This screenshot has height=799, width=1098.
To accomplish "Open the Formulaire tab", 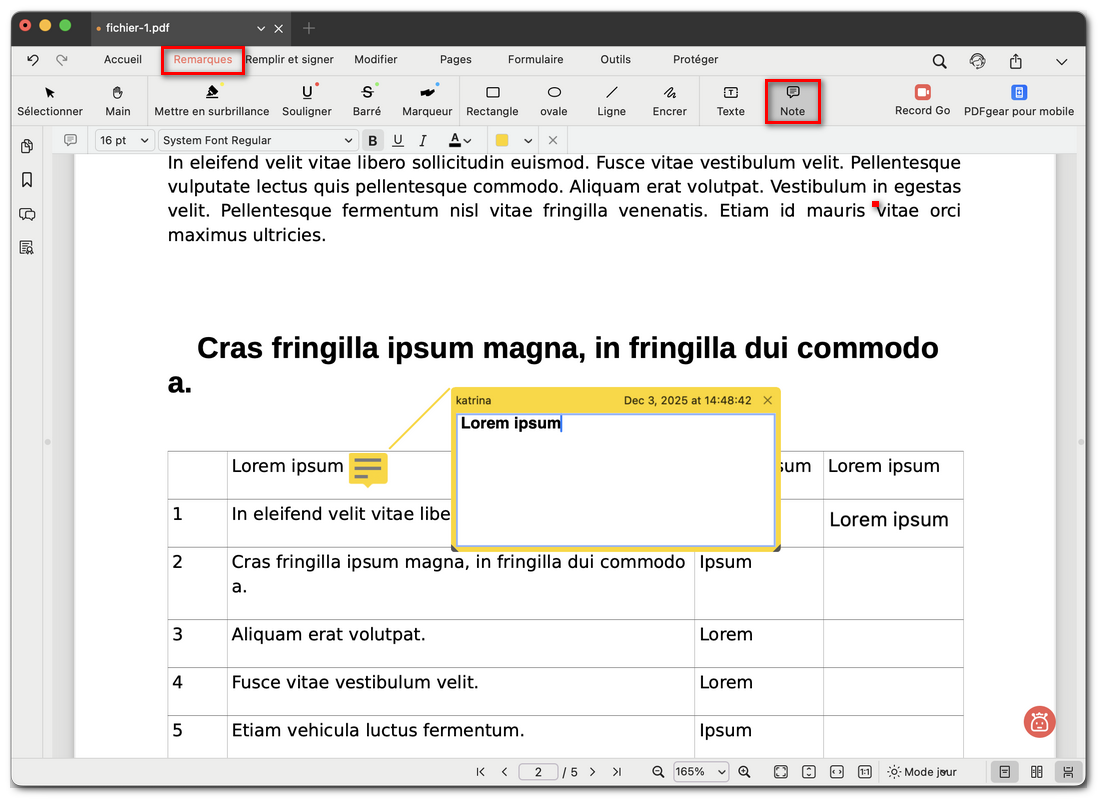I will 535,60.
